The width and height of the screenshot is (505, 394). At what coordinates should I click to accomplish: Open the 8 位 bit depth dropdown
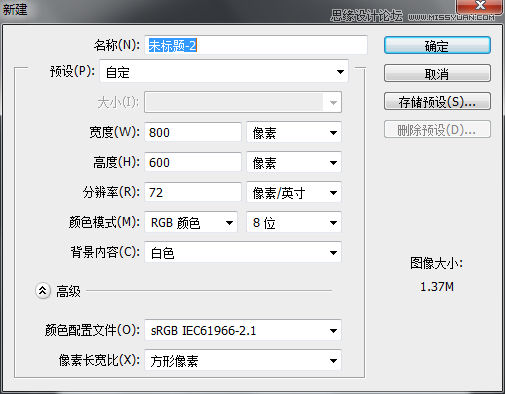(x=294, y=222)
